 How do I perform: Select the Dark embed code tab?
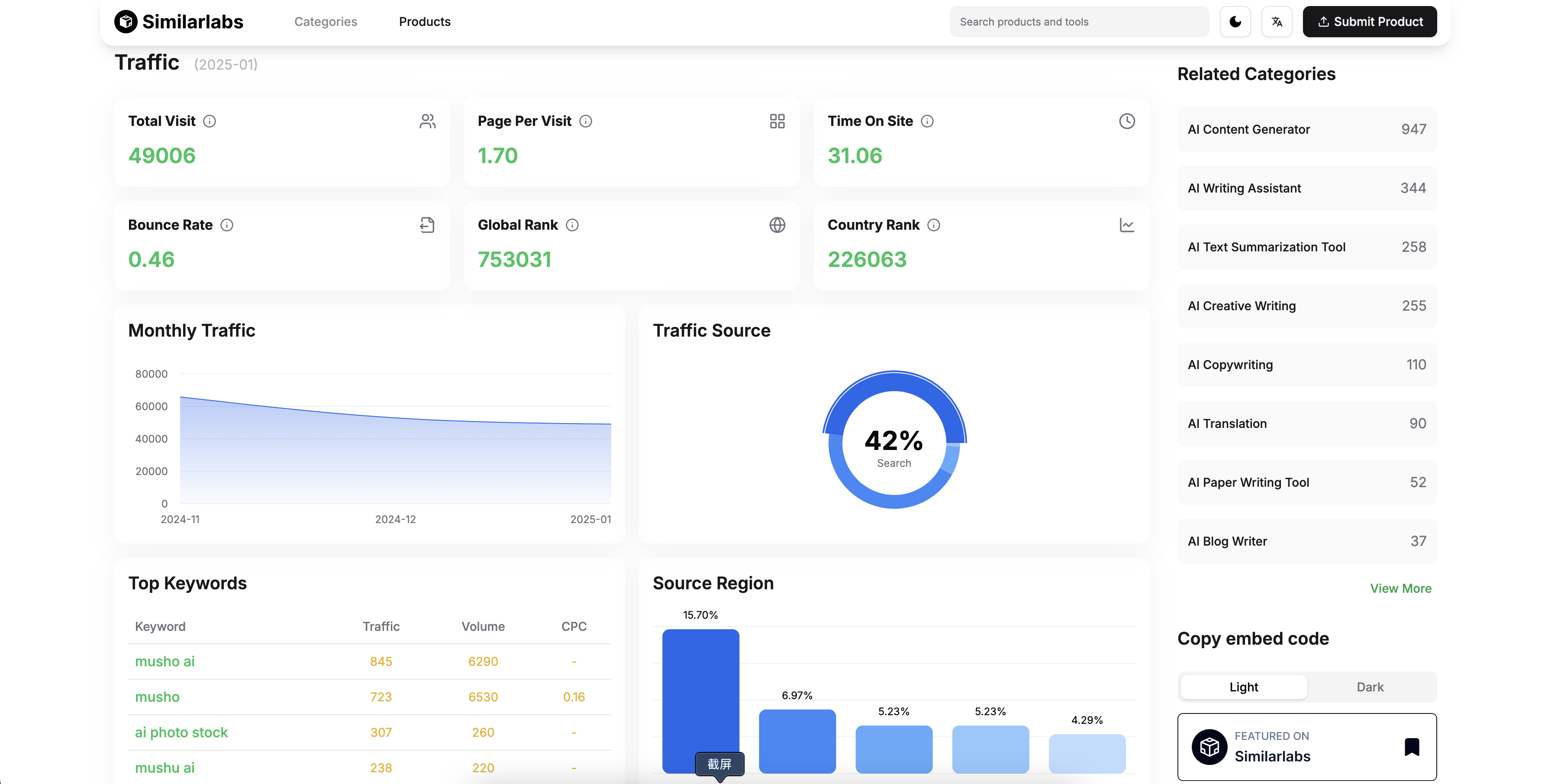[1370, 687]
